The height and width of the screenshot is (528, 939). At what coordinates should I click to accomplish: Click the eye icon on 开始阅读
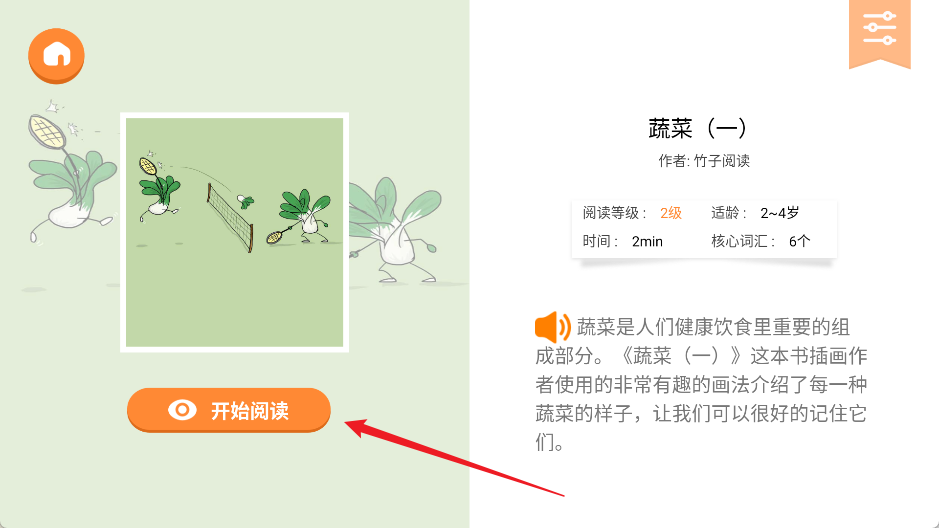(182, 410)
